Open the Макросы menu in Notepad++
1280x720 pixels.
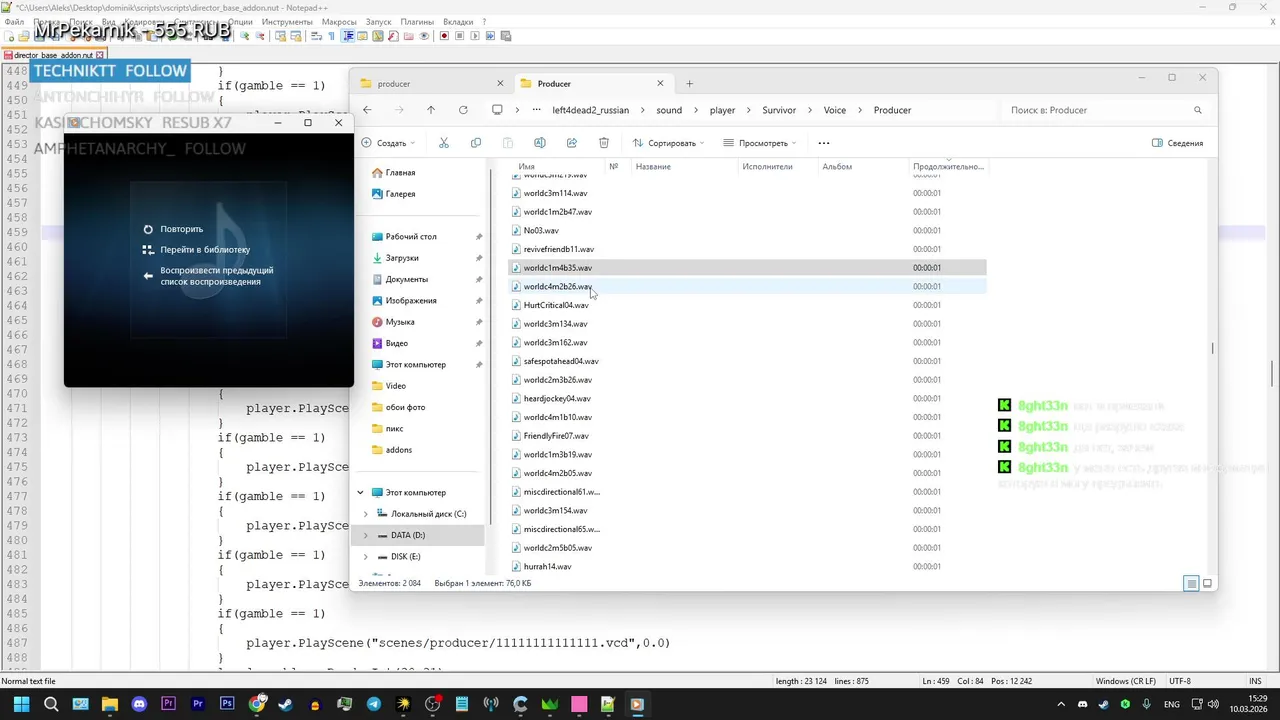pos(339,21)
